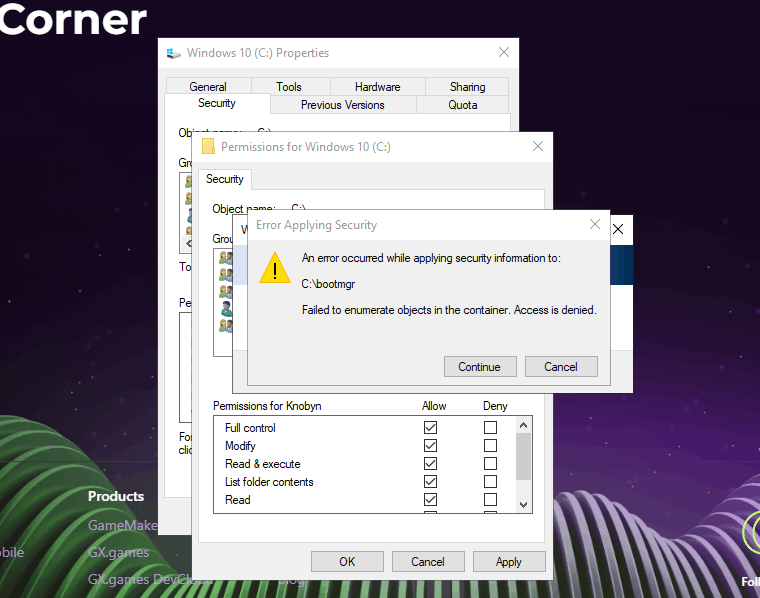
Task: Open the Tools tab in Properties window
Action: [289, 87]
